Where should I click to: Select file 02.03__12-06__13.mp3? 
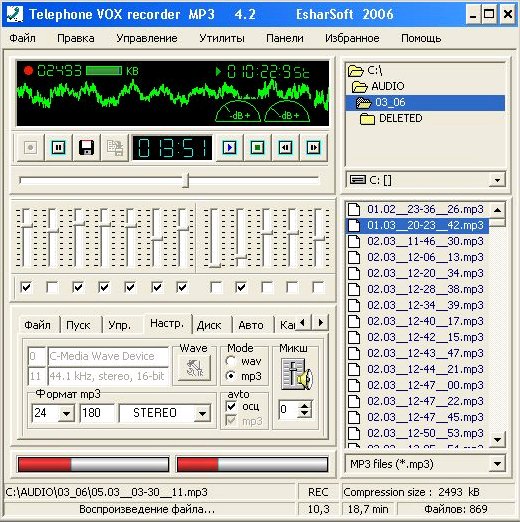pos(418,257)
